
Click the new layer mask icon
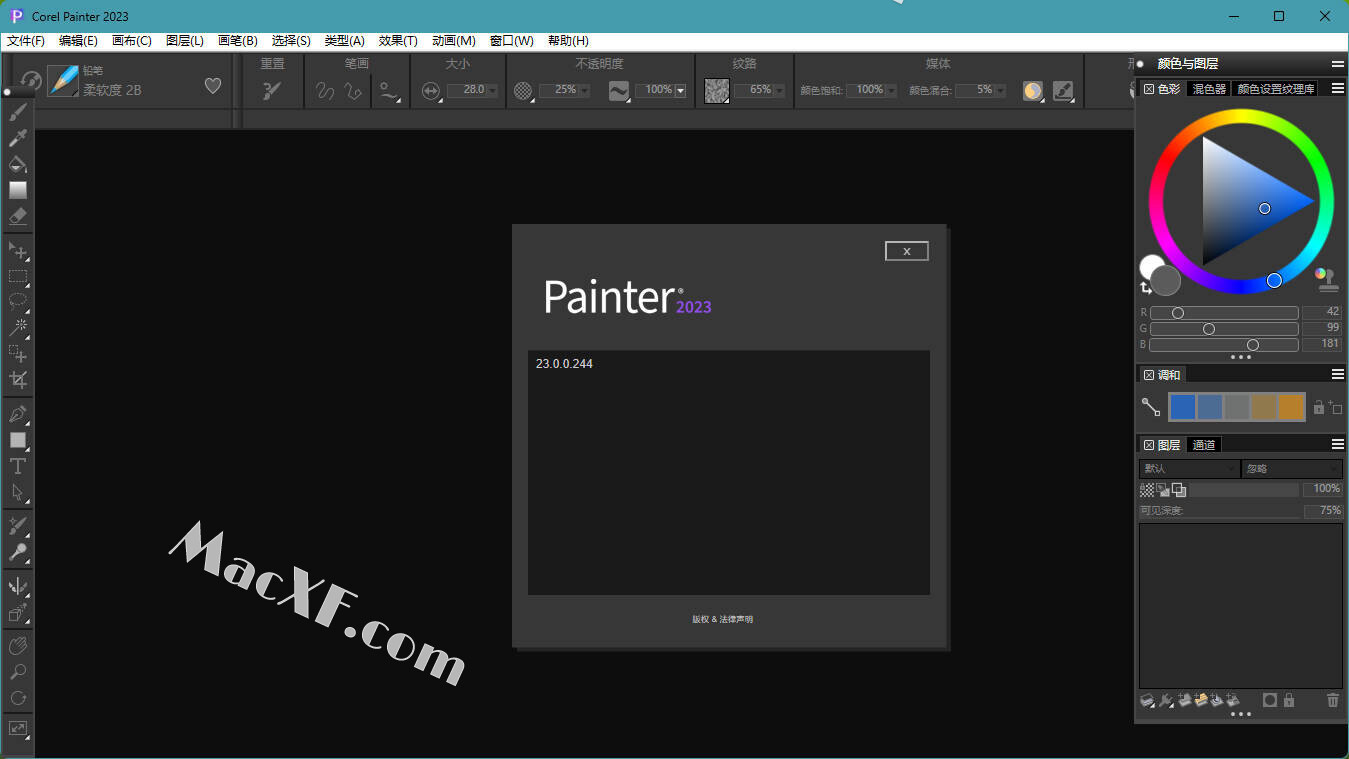click(1269, 700)
